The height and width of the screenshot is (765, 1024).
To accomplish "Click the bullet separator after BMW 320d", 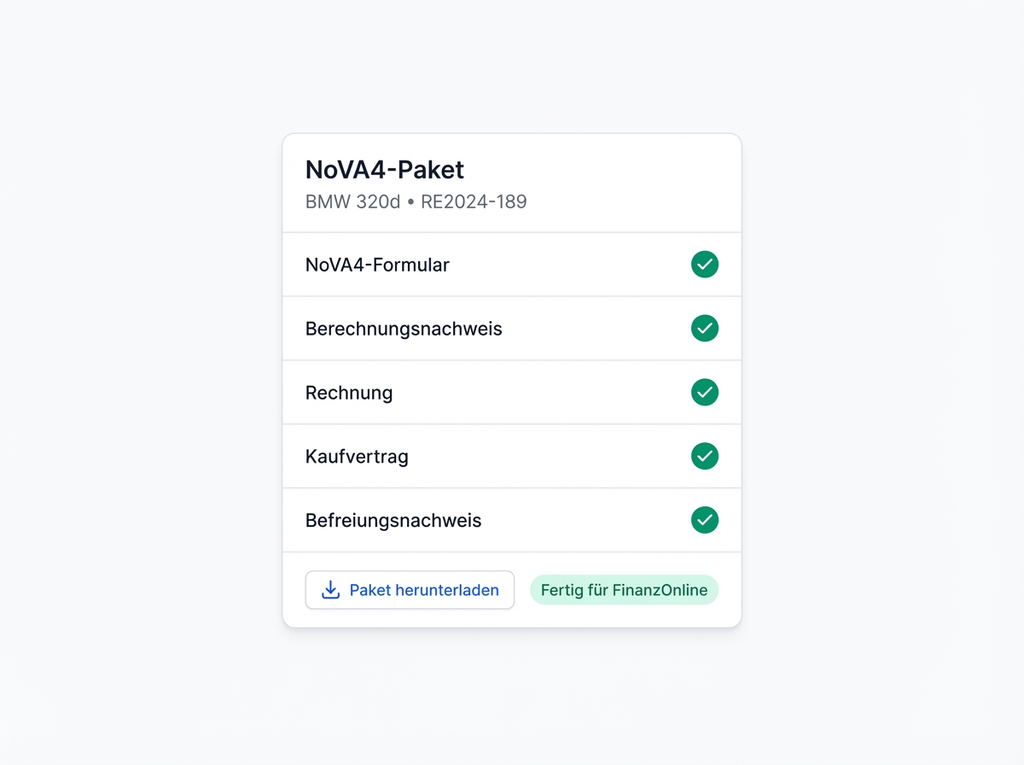I will pos(410,202).
